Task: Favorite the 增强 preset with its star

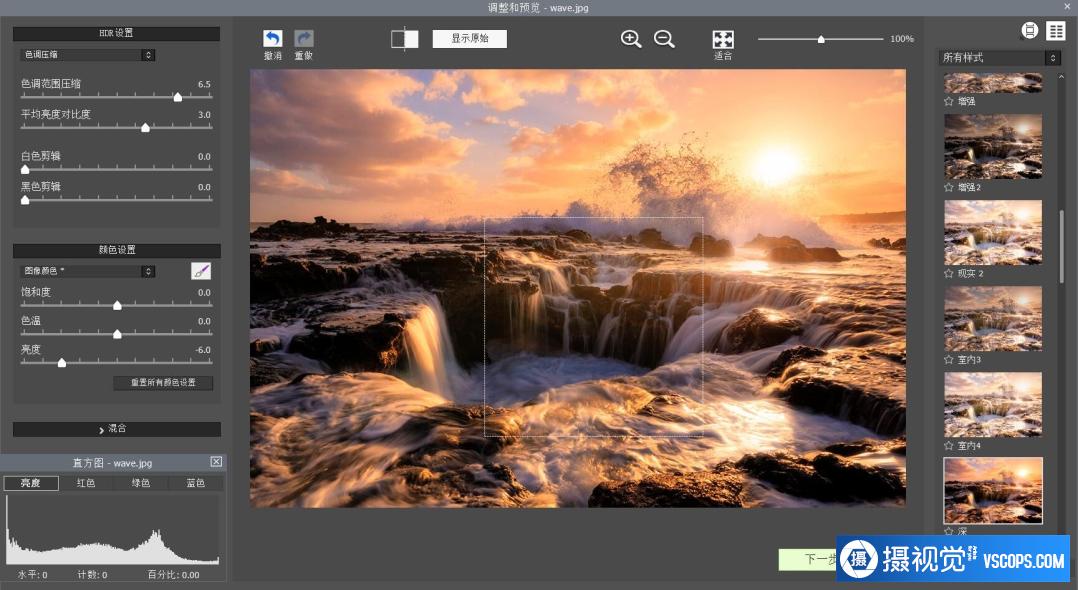Action: (x=949, y=101)
